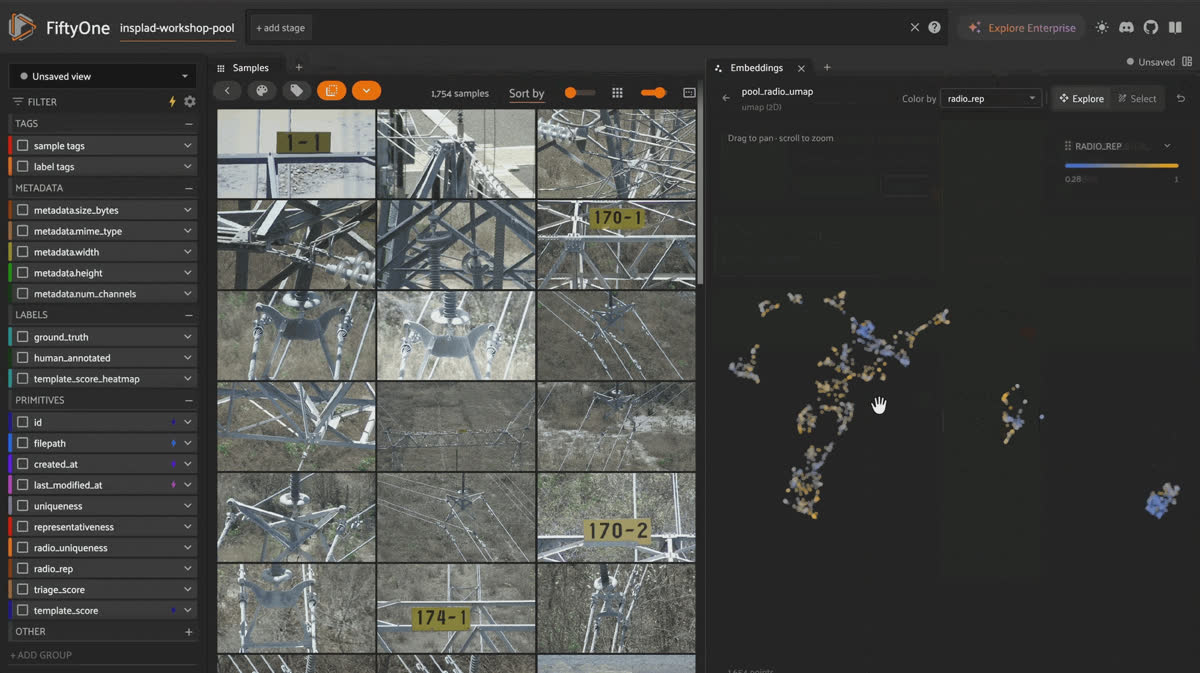The image size is (1200, 673).
Task: Open the Color by radio_rep dropdown
Action: (x=991, y=98)
